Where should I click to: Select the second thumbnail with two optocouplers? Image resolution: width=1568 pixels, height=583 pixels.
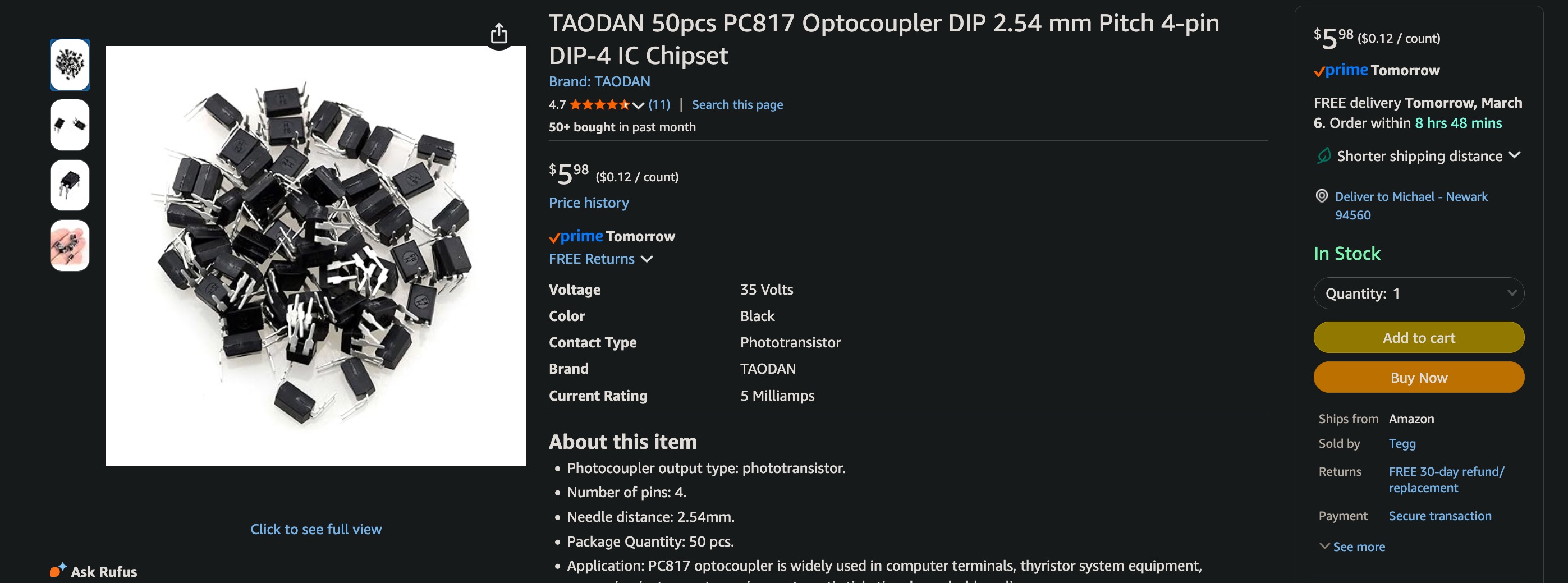tap(70, 125)
